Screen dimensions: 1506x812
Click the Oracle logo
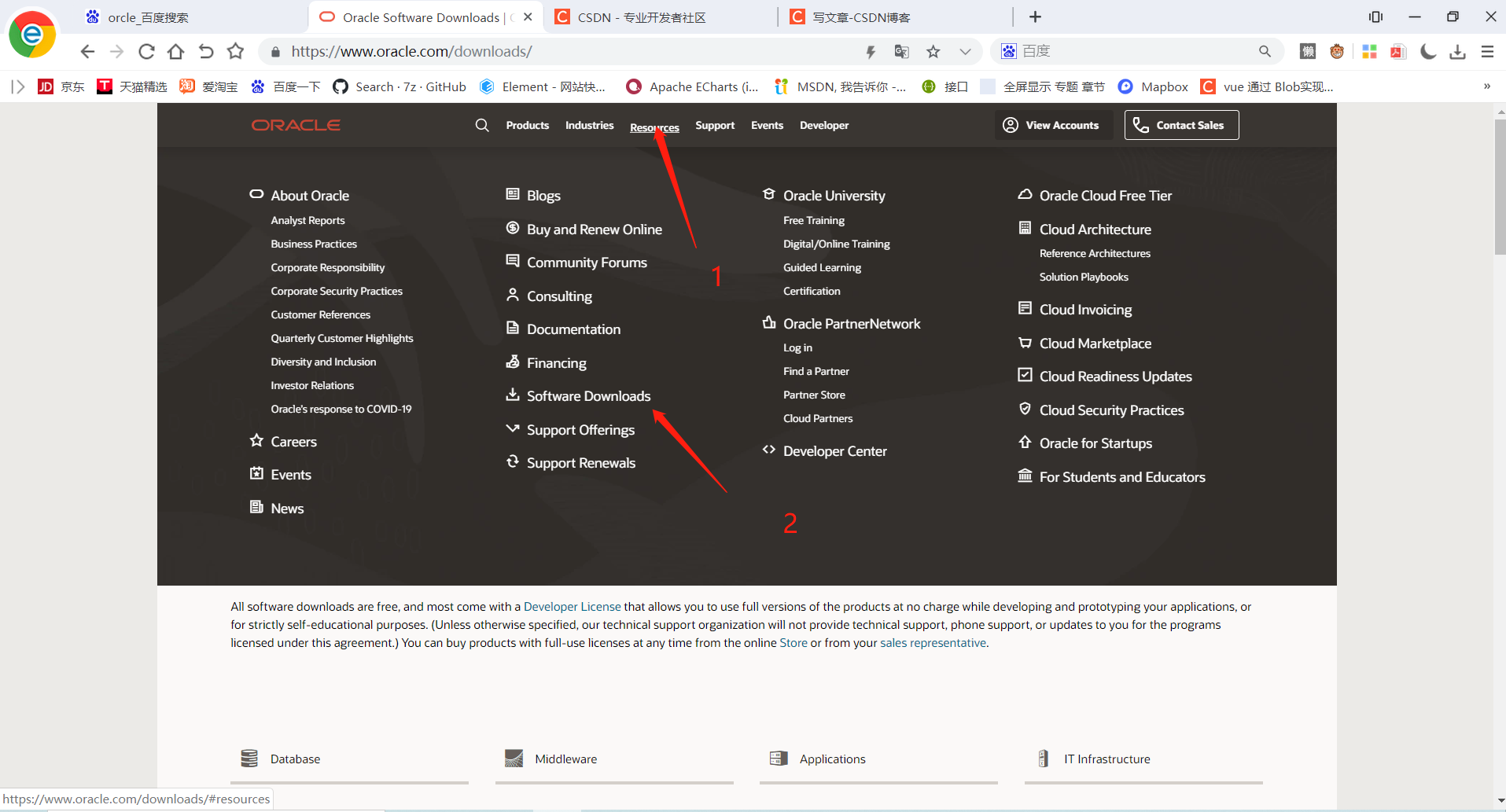296,125
